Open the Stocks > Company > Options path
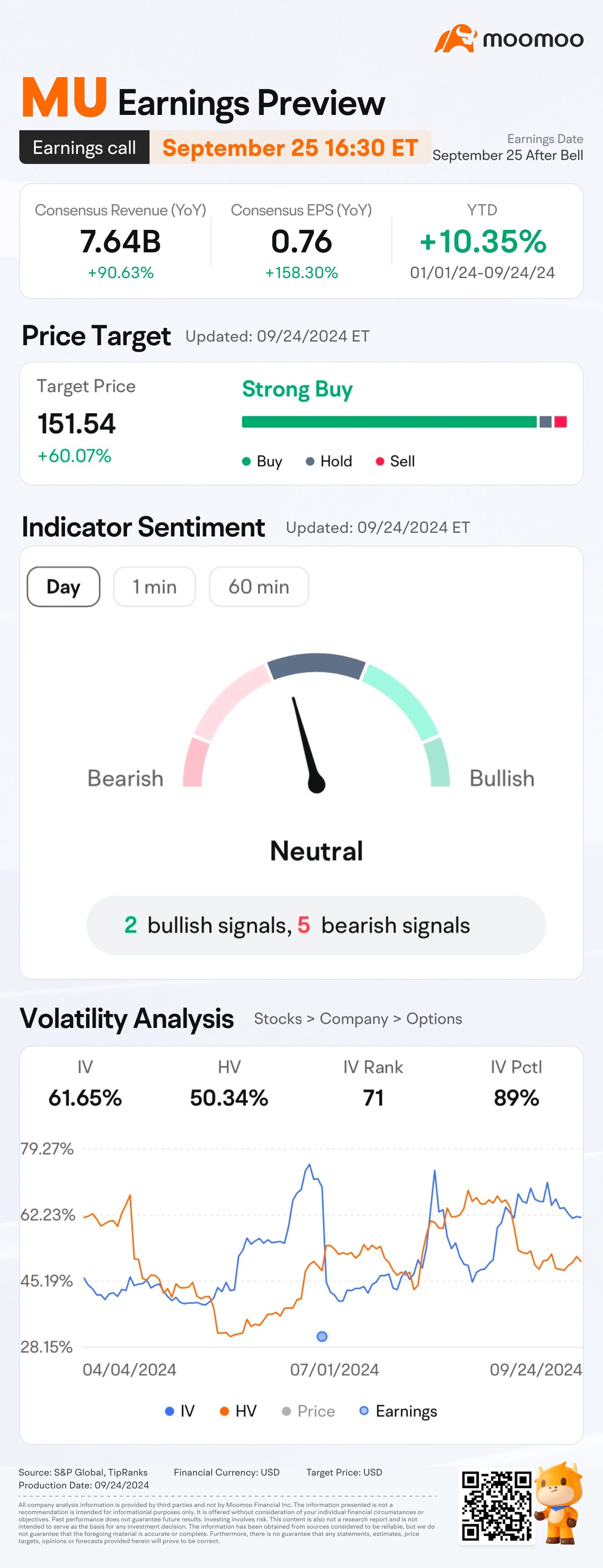The image size is (603, 1568). [x=357, y=1019]
